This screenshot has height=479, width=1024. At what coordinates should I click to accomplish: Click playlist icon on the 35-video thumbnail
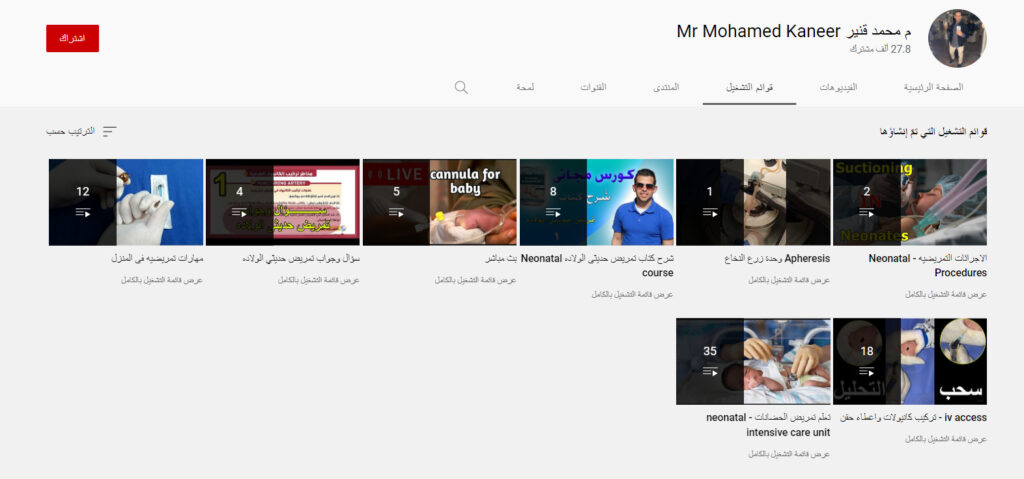coord(710,371)
